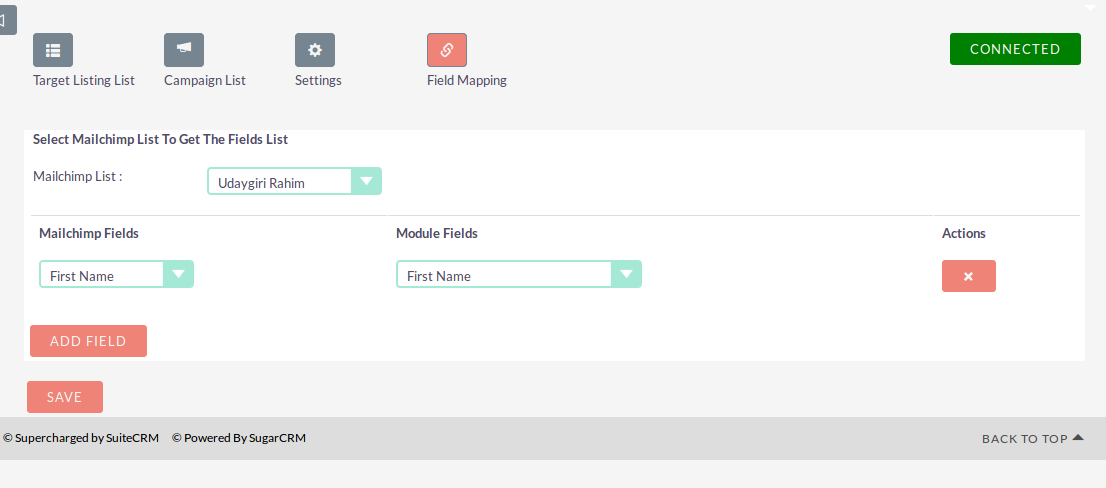This screenshot has height=488, width=1106.
Task: Click the Campaign List label
Action: [205, 80]
